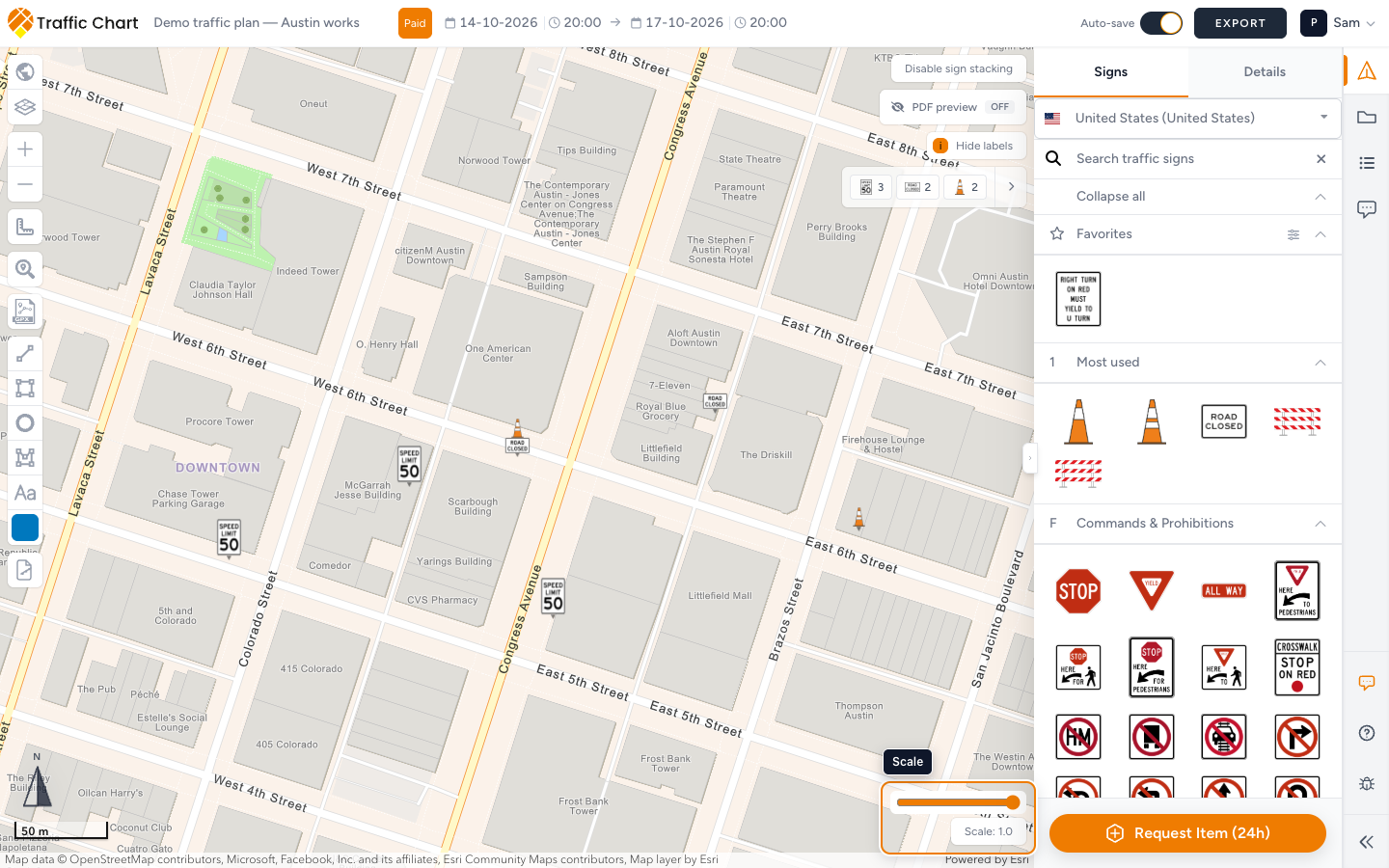The image size is (1389, 868).
Task: Open the globe basemap selector
Action: point(25,72)
